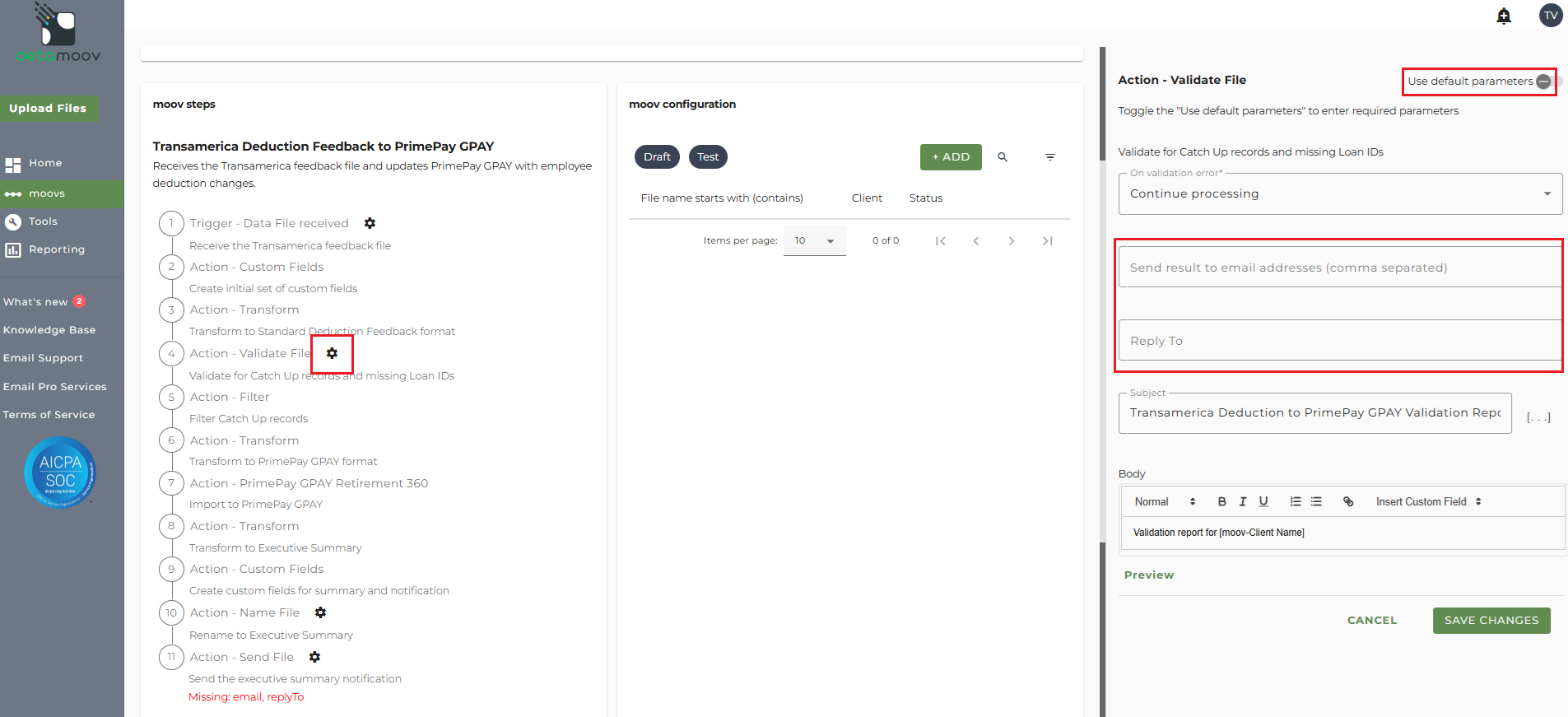The image size is (1568, 717).
Task: Click the Tools sidebar icon
Action: point(13,222)
